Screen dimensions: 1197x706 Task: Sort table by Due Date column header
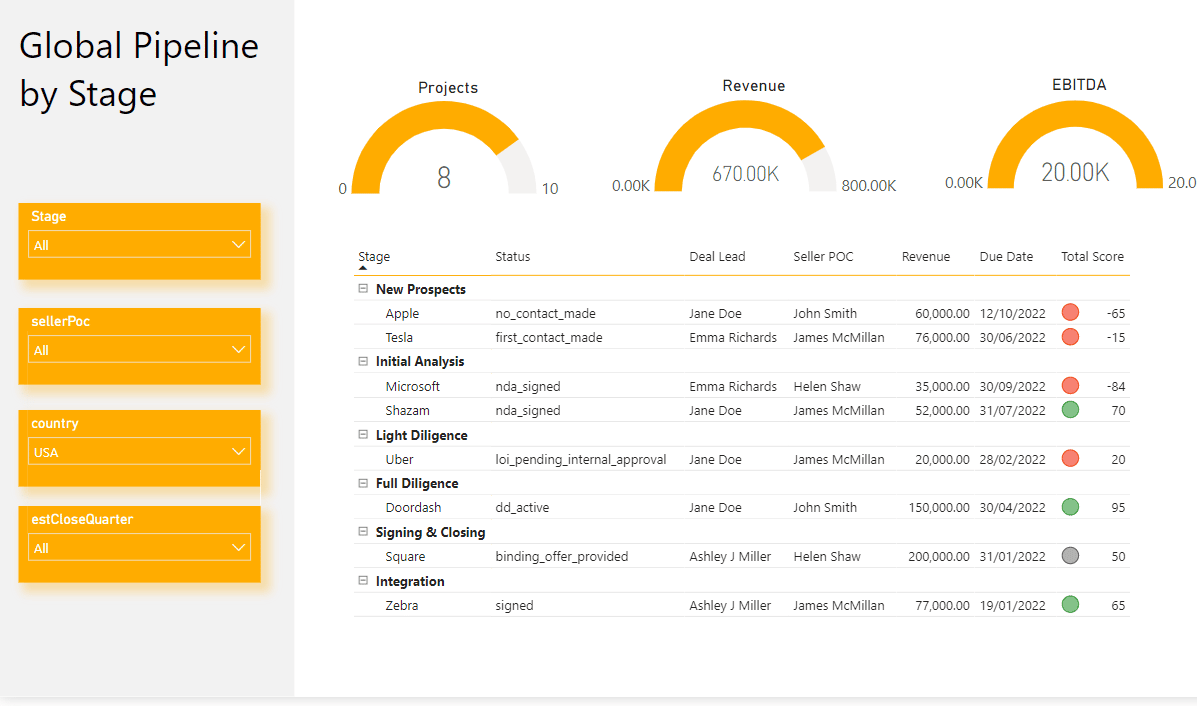tap(1006, 257)
